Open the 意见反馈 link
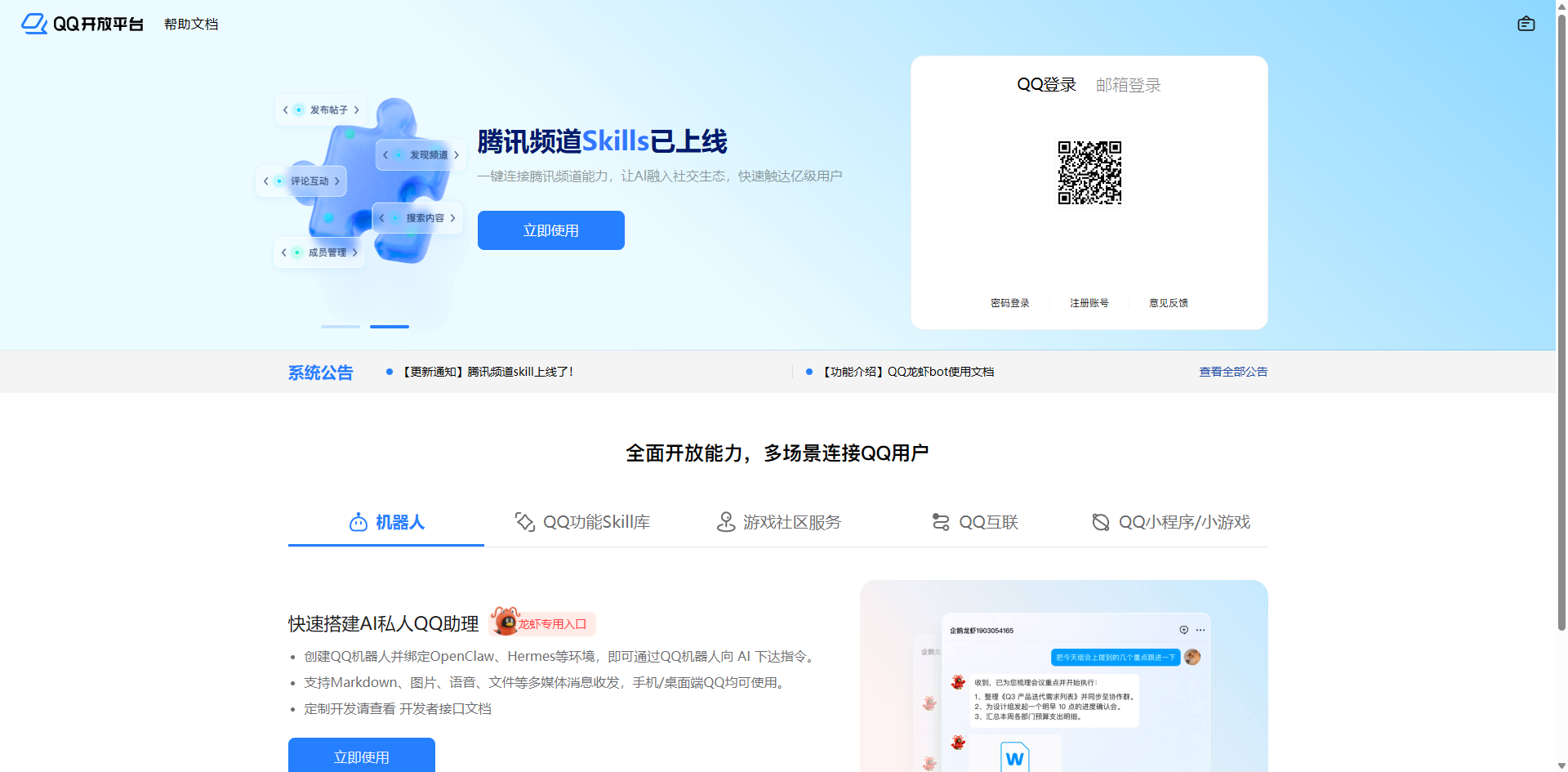1568x772 pixels. [1169, 303]
